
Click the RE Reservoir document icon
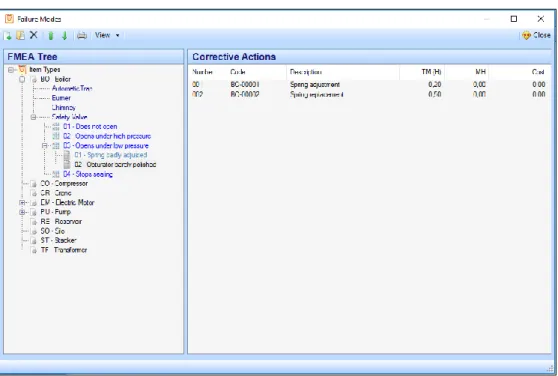coord(34,222)
